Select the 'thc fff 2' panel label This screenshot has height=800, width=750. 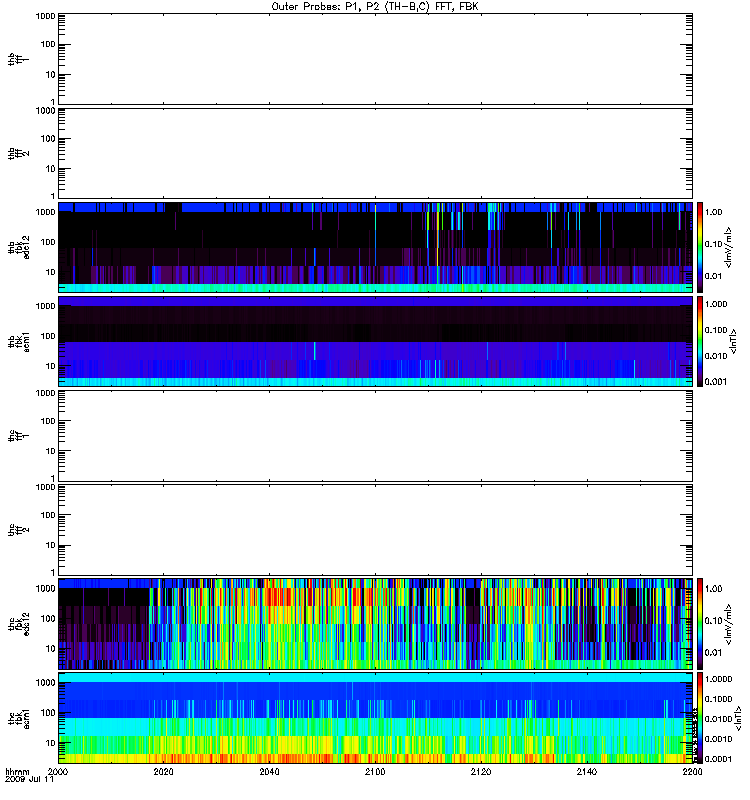[x=18, y=530]
